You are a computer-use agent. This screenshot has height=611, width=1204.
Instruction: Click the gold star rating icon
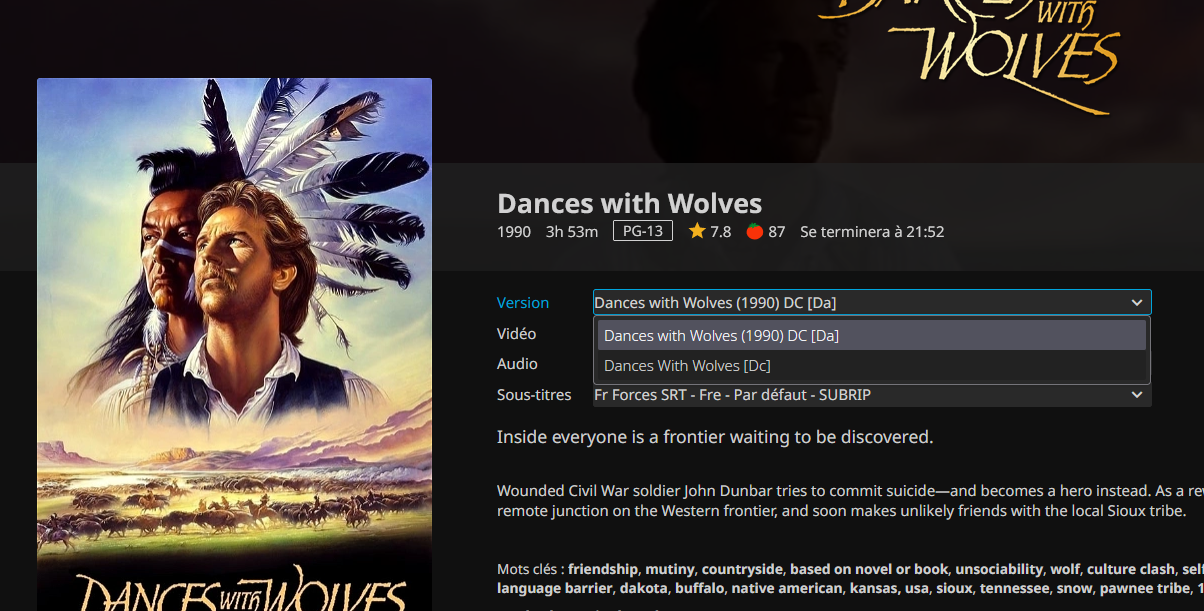click(x=697, y=232)
